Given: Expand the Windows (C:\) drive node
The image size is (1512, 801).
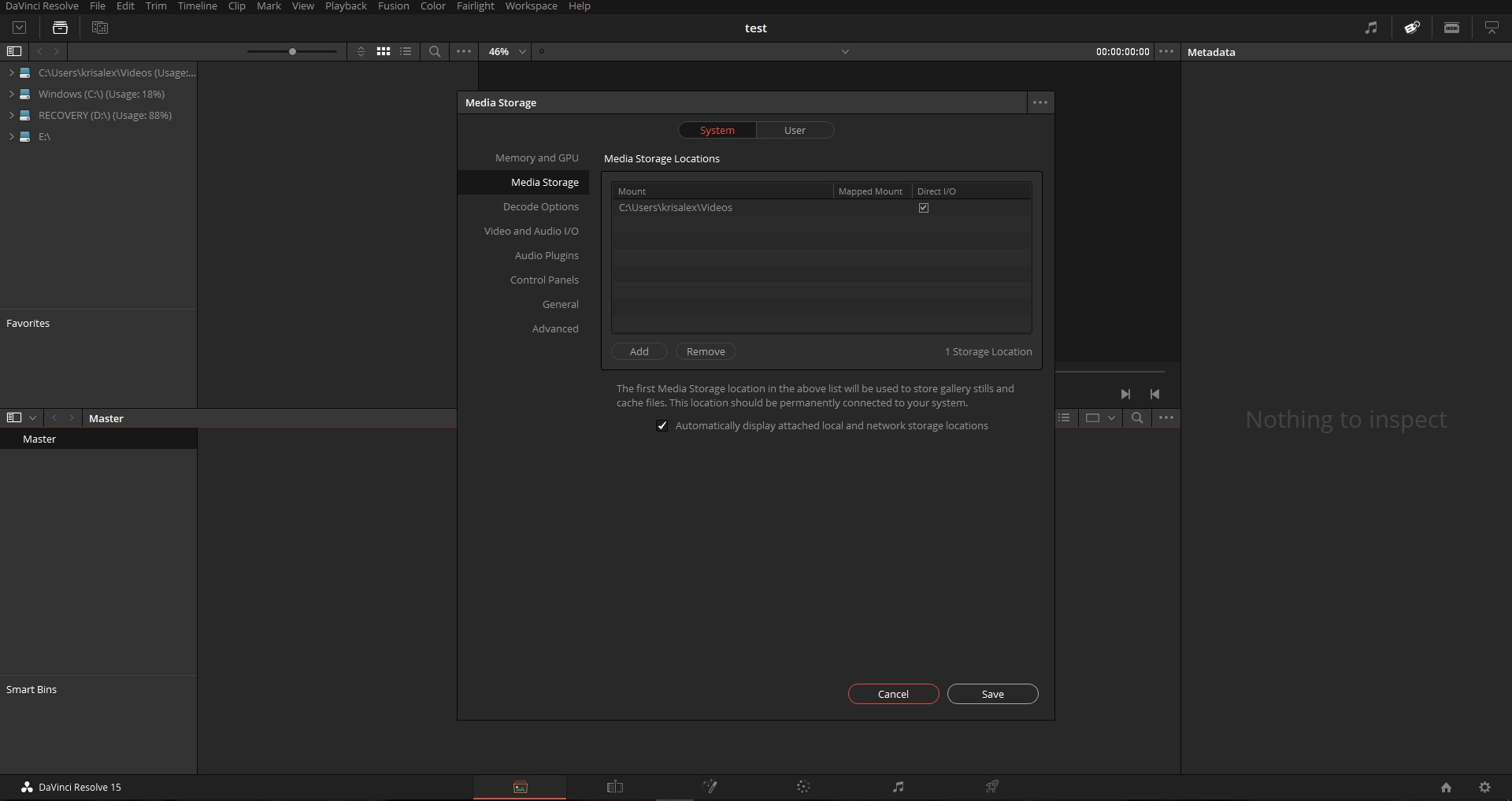Looking at the screenshot, I should [11, 94].
